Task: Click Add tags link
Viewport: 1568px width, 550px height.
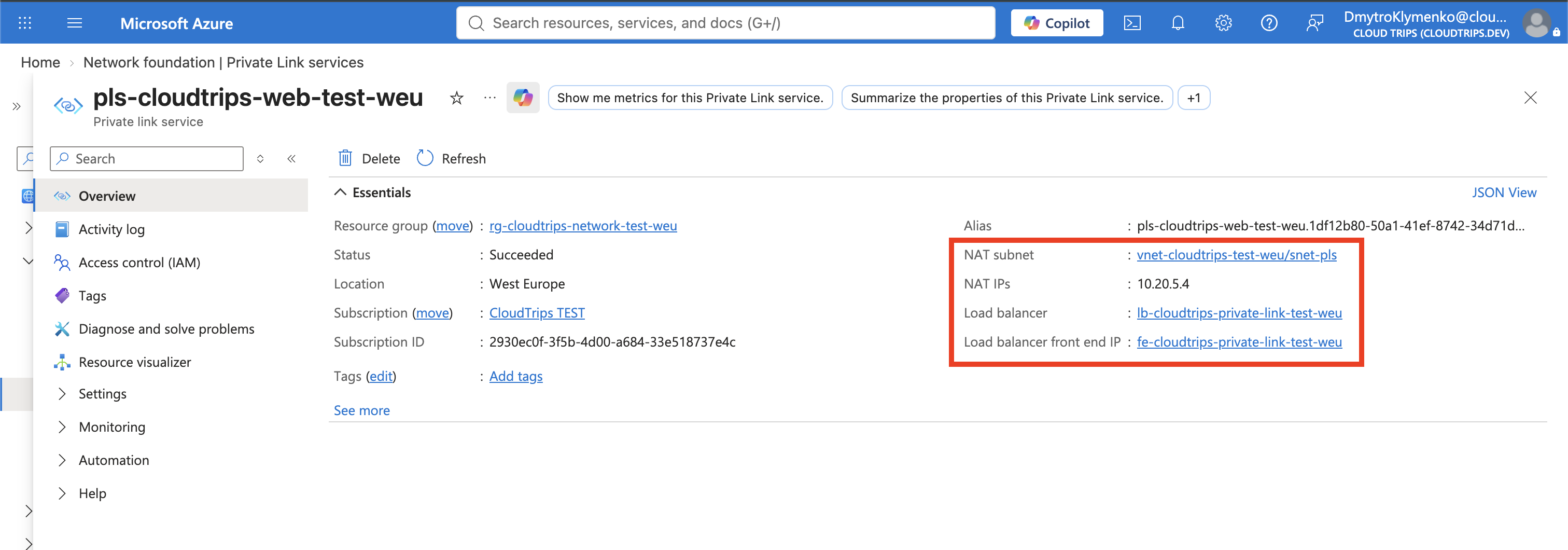Action: click(515, 376)
